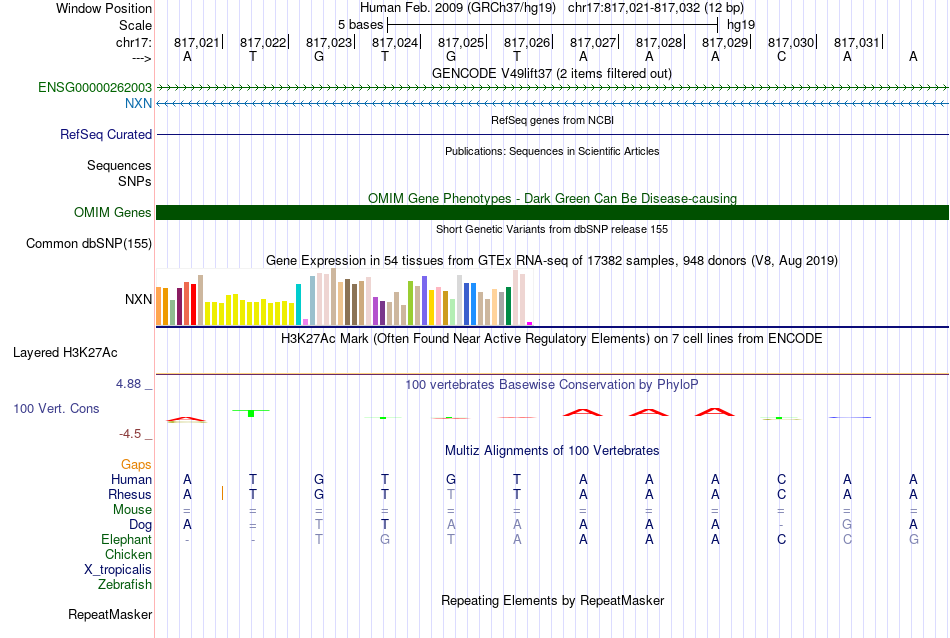This screenshot has height=638, width=950.
Task: Click the GENCODE V49lift37 track title
Action: pos(552,73)
